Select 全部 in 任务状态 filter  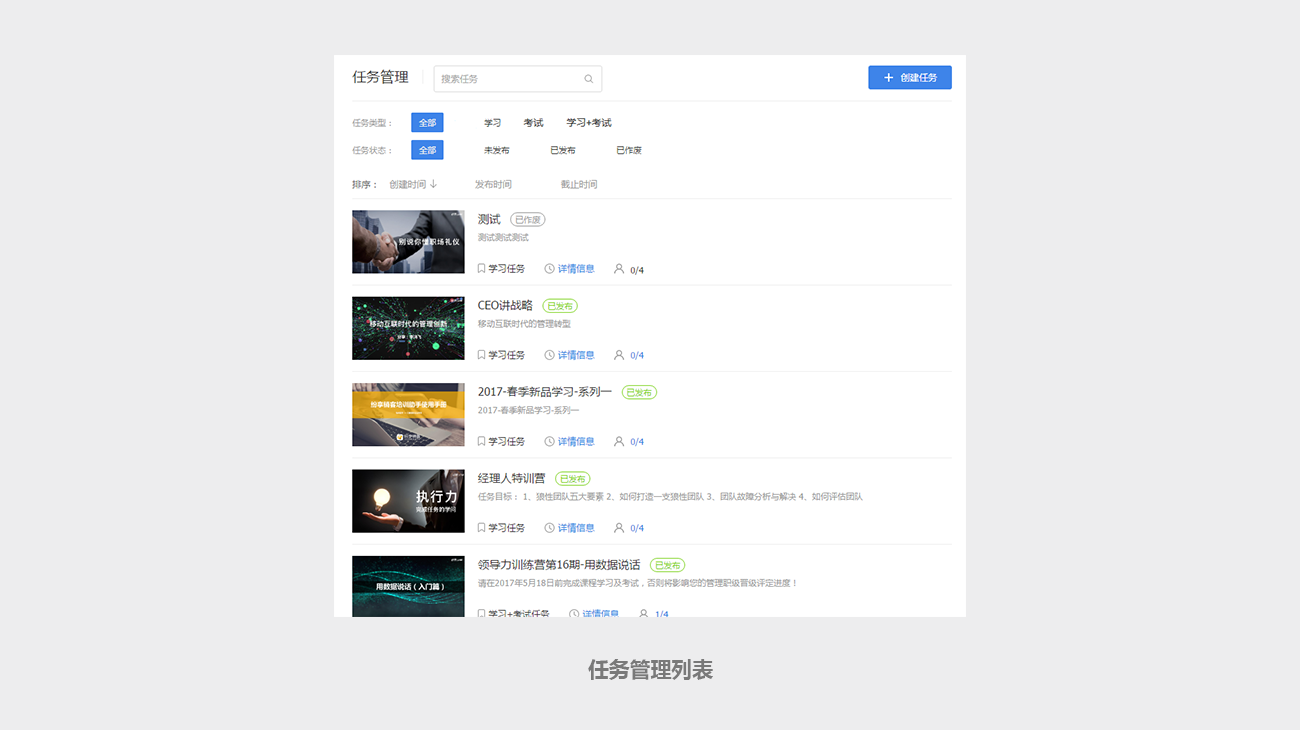427,150
